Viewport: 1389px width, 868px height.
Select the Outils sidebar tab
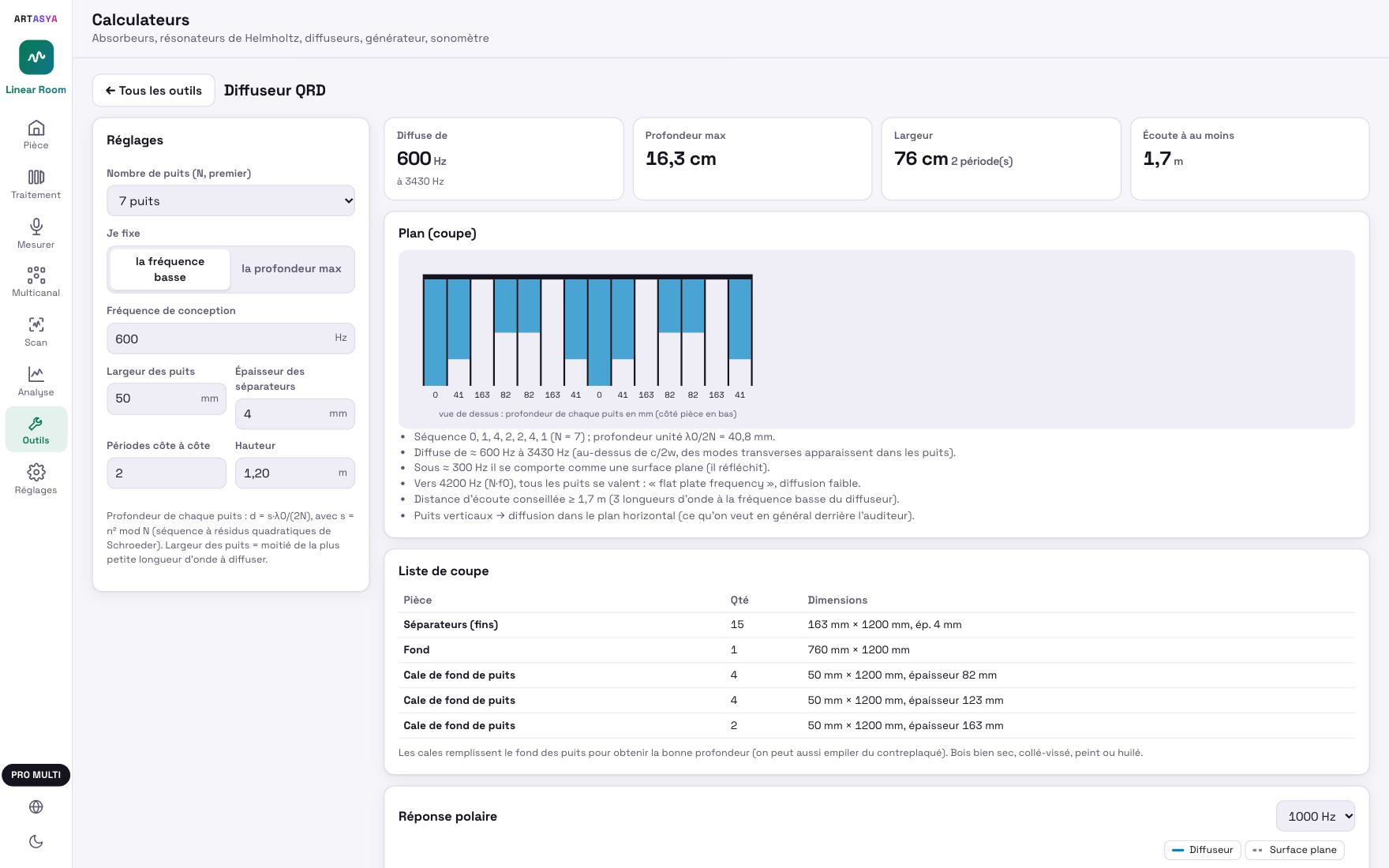[x=36, y=429]
